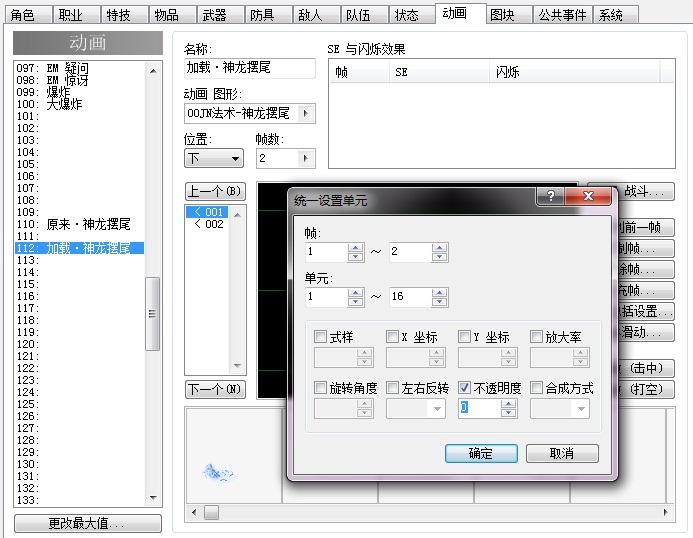Open the 公共事件 tab
This screenshot has height=538, width=693.
click(x=562, y=15)
